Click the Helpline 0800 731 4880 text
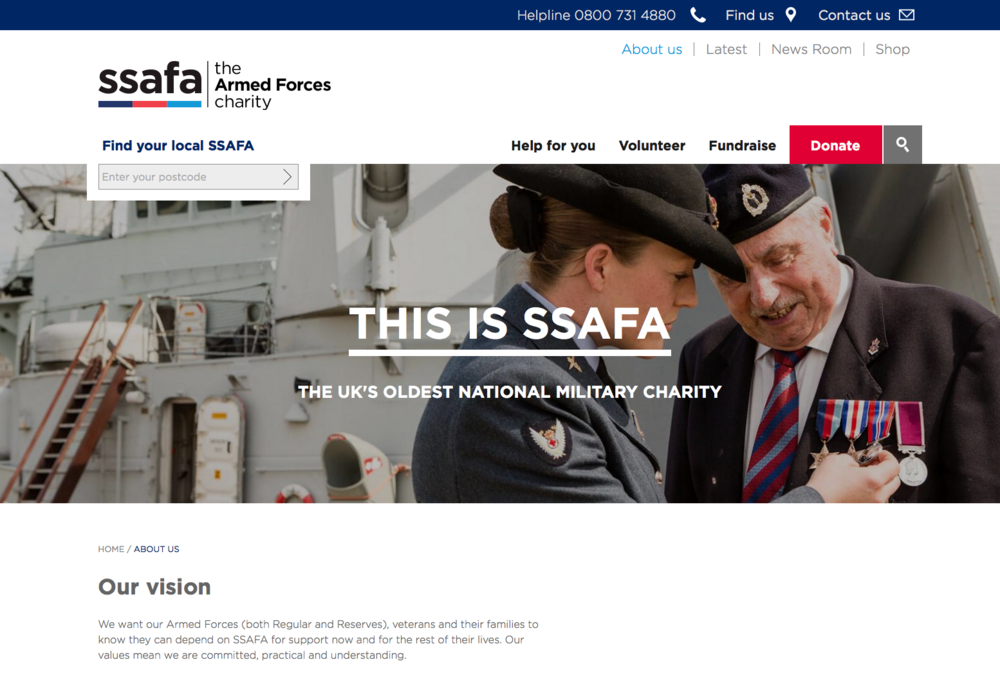This screenshot has width=1000, height=689. coord(596,15)
